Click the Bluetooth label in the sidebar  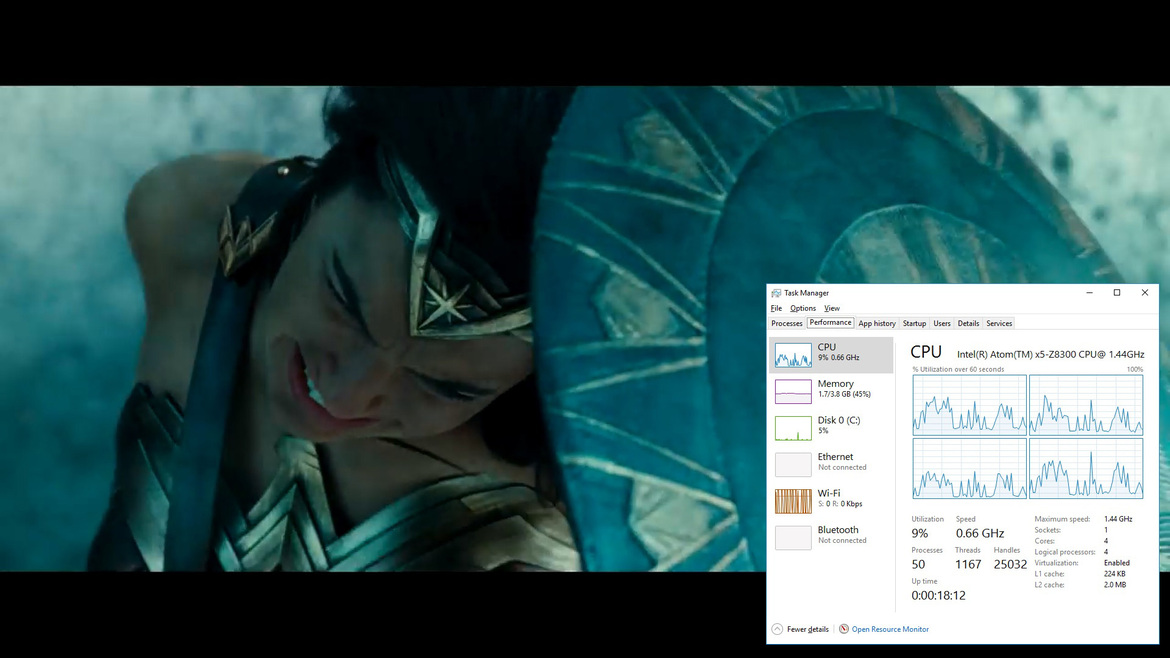coord(838,530)
